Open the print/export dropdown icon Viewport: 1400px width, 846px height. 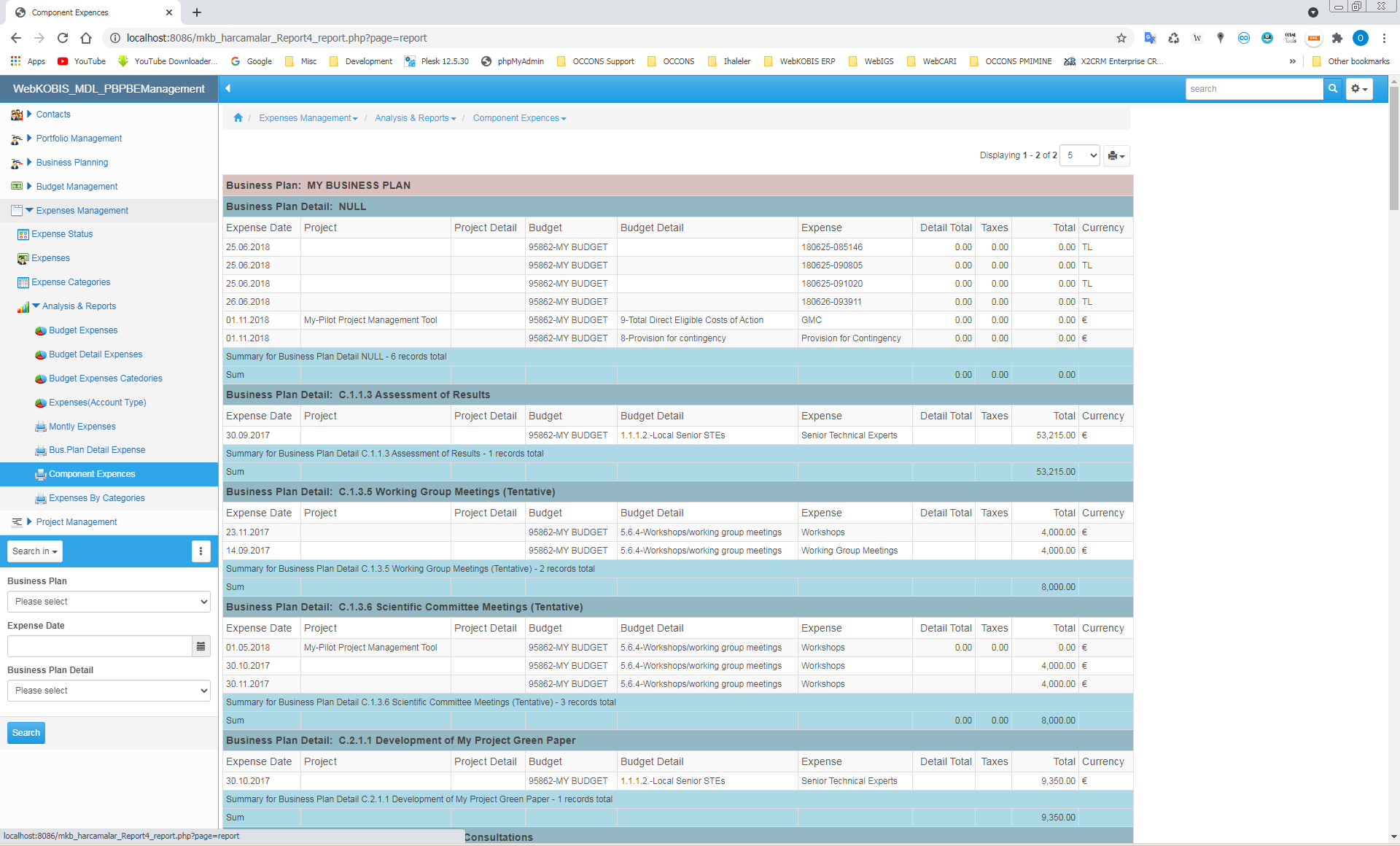pos(1116,155)
